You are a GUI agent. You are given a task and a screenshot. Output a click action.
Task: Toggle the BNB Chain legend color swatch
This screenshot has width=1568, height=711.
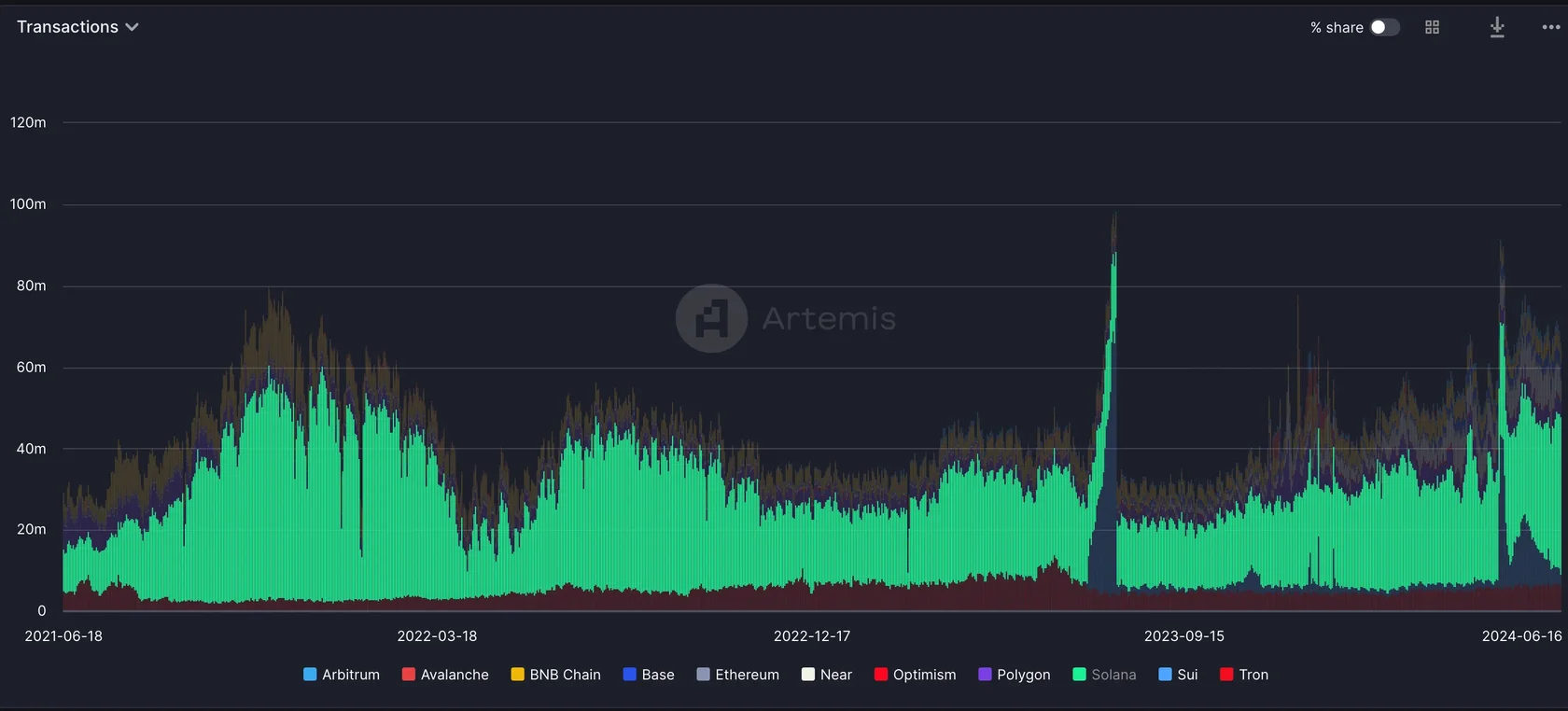click(x=517, y=674)
